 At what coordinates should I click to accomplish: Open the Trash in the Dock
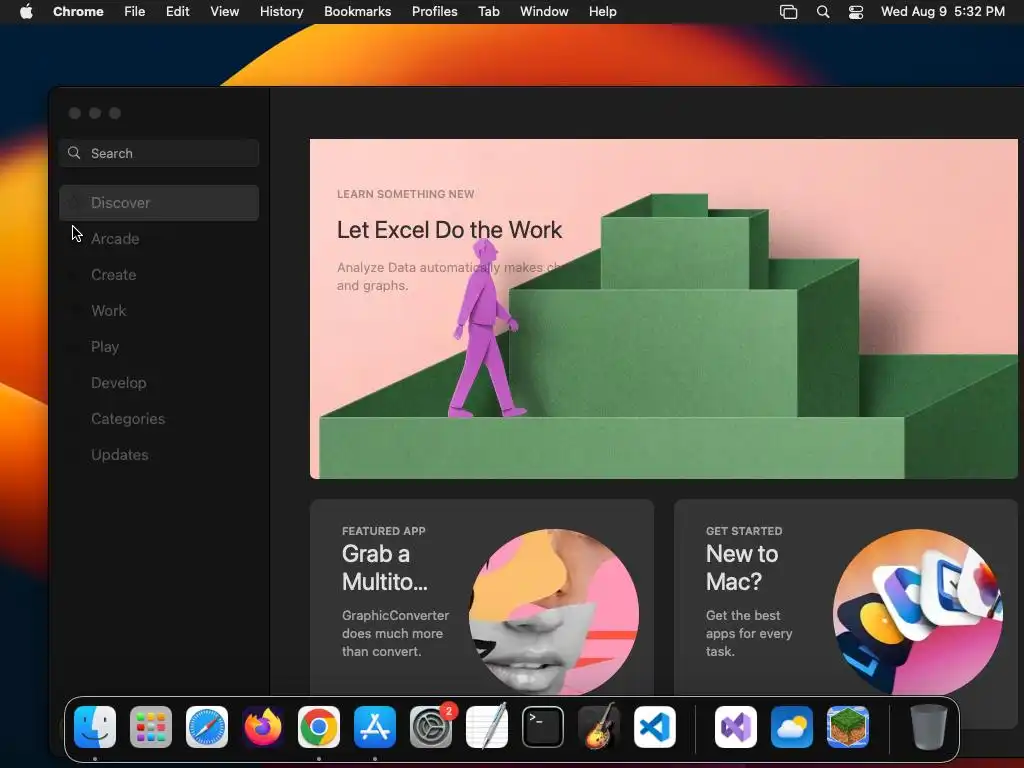[x=928, y=727]
